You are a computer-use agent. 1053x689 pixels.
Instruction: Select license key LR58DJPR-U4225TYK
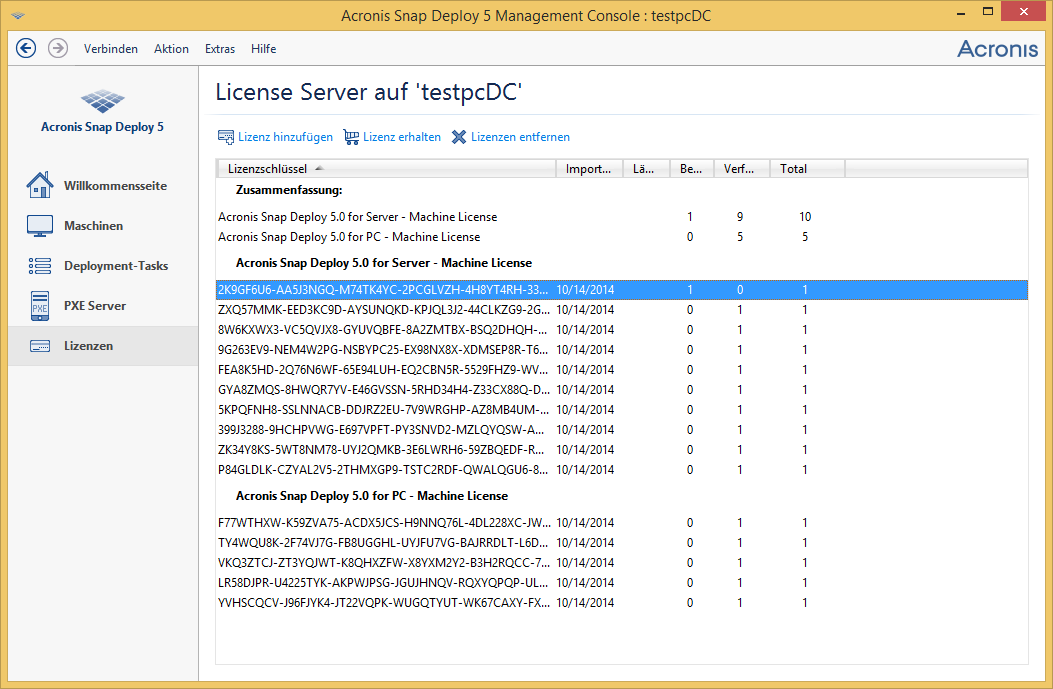click(621, 583)
